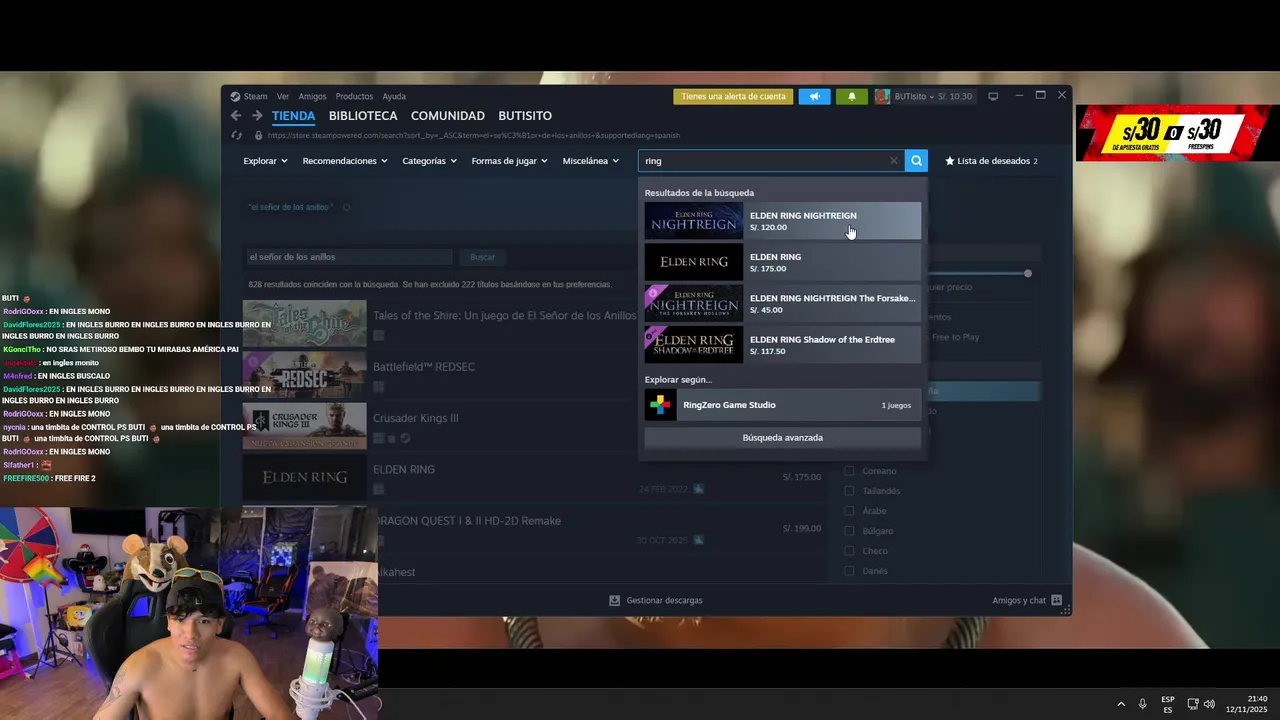
Task: Click the blue magnifier search button
Action: [916, 161]
